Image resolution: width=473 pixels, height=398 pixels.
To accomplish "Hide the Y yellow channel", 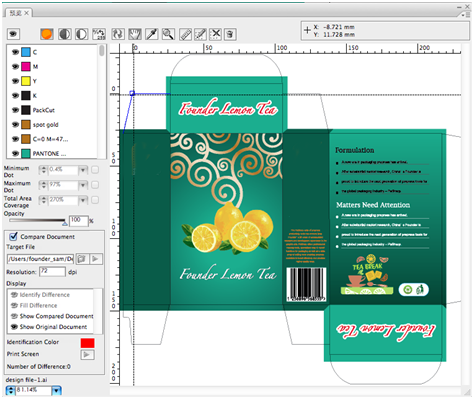I will point(15,81).
